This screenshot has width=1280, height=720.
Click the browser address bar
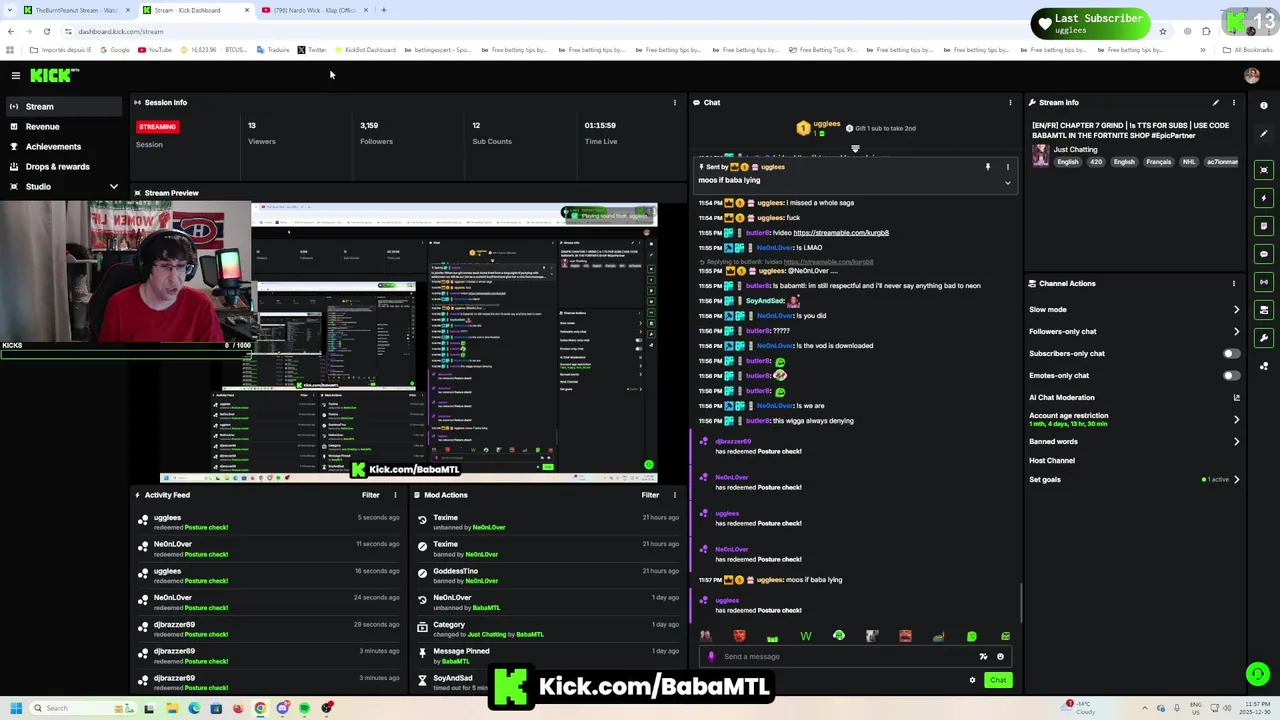(x=600, y=31)
